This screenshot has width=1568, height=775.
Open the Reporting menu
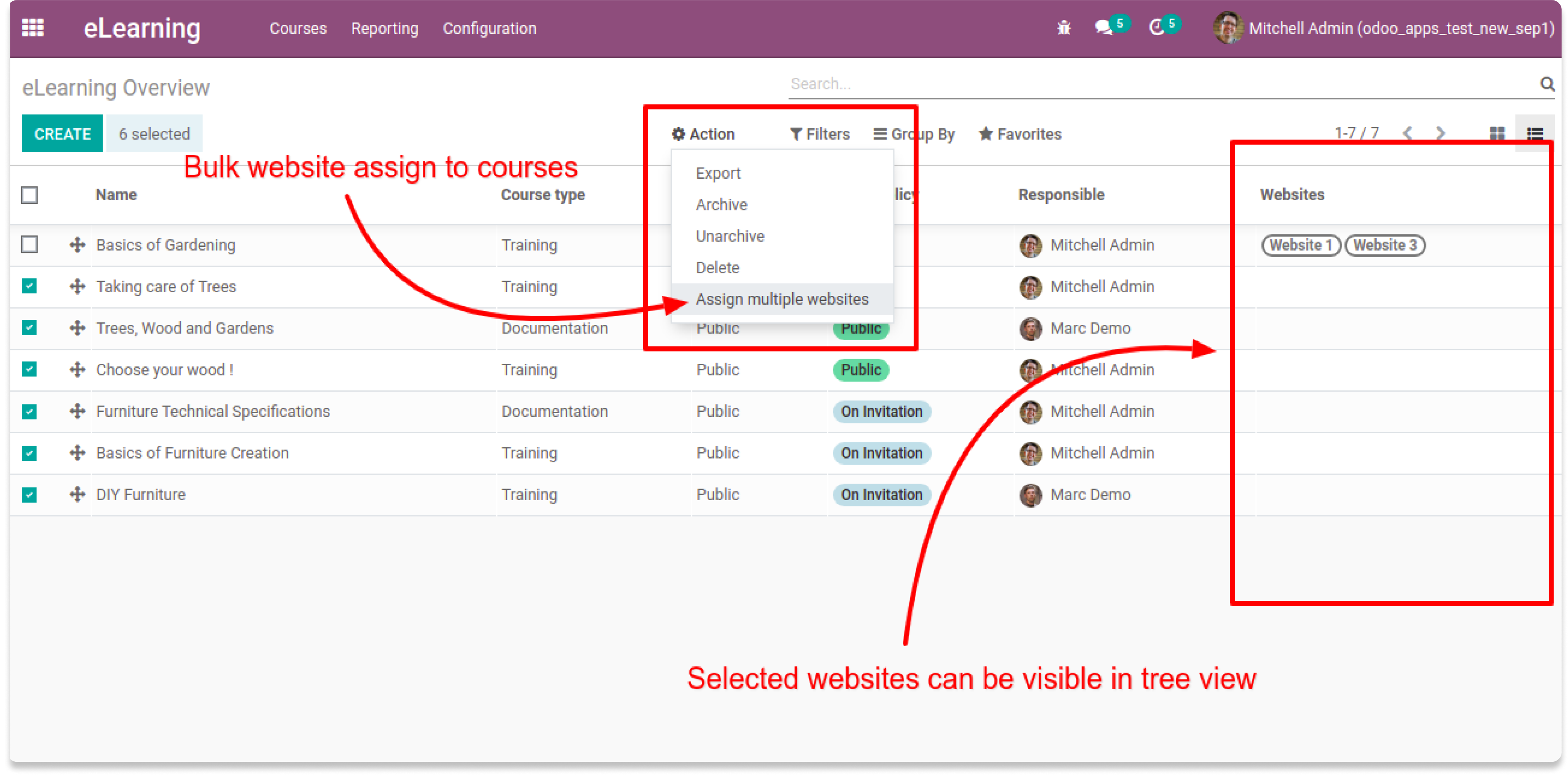click(384, 28)
